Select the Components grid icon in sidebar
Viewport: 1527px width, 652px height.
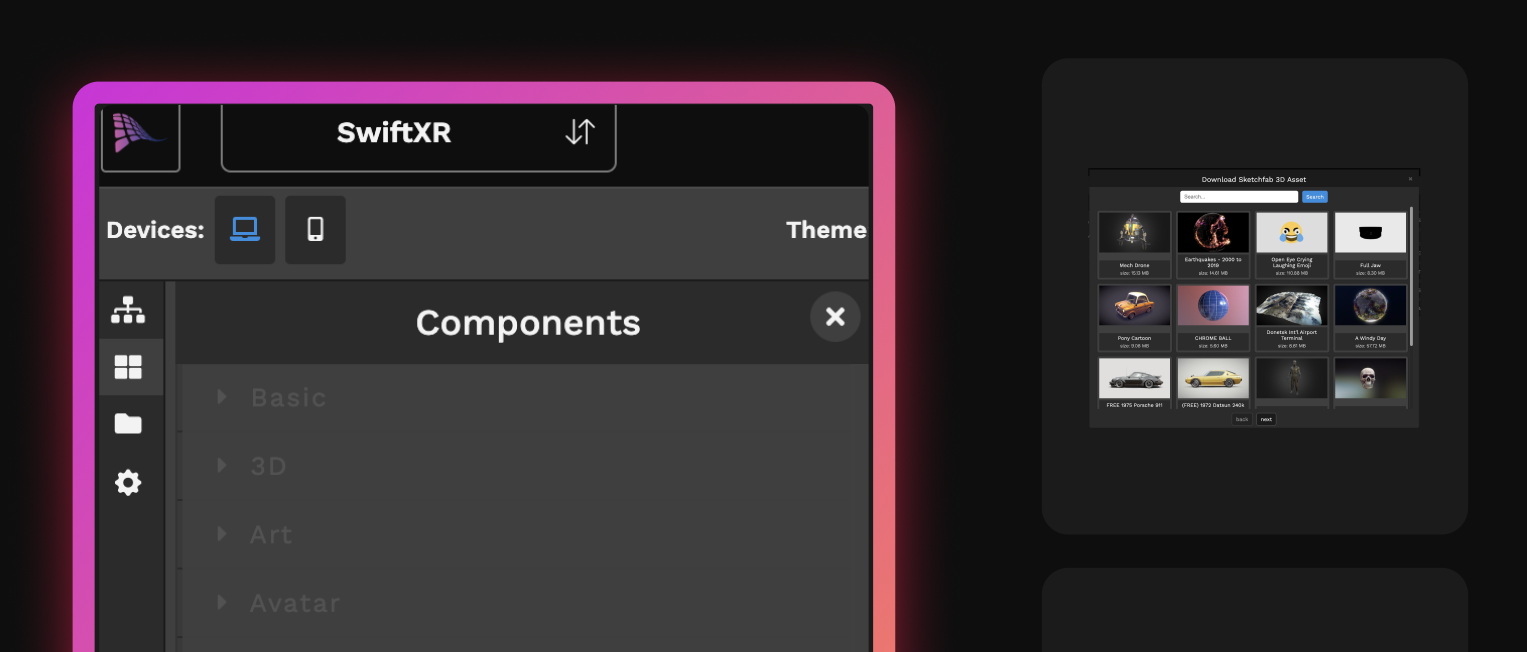(128, 367)
